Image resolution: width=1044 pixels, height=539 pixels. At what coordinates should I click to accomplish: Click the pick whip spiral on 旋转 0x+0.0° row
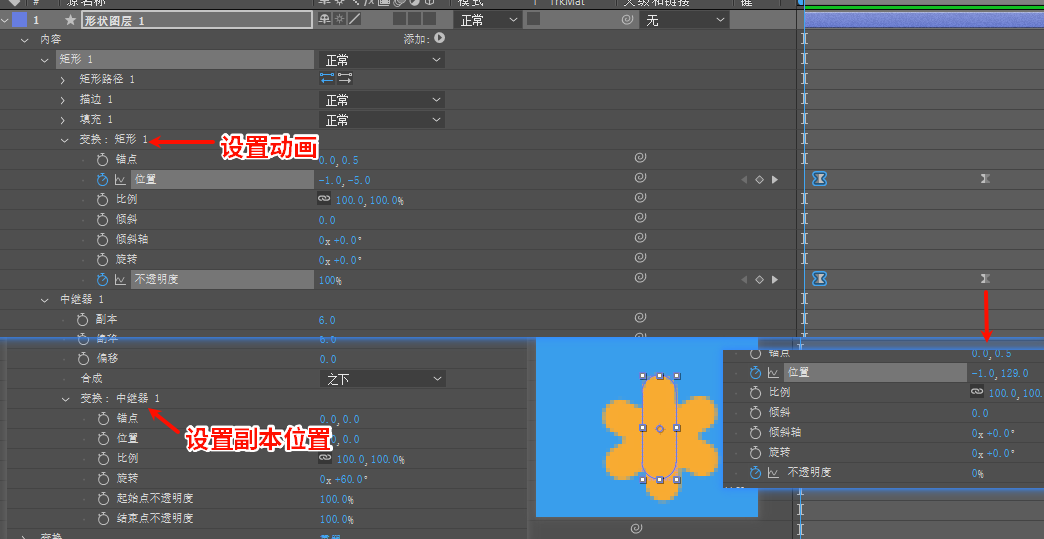(x=640, y=258)
